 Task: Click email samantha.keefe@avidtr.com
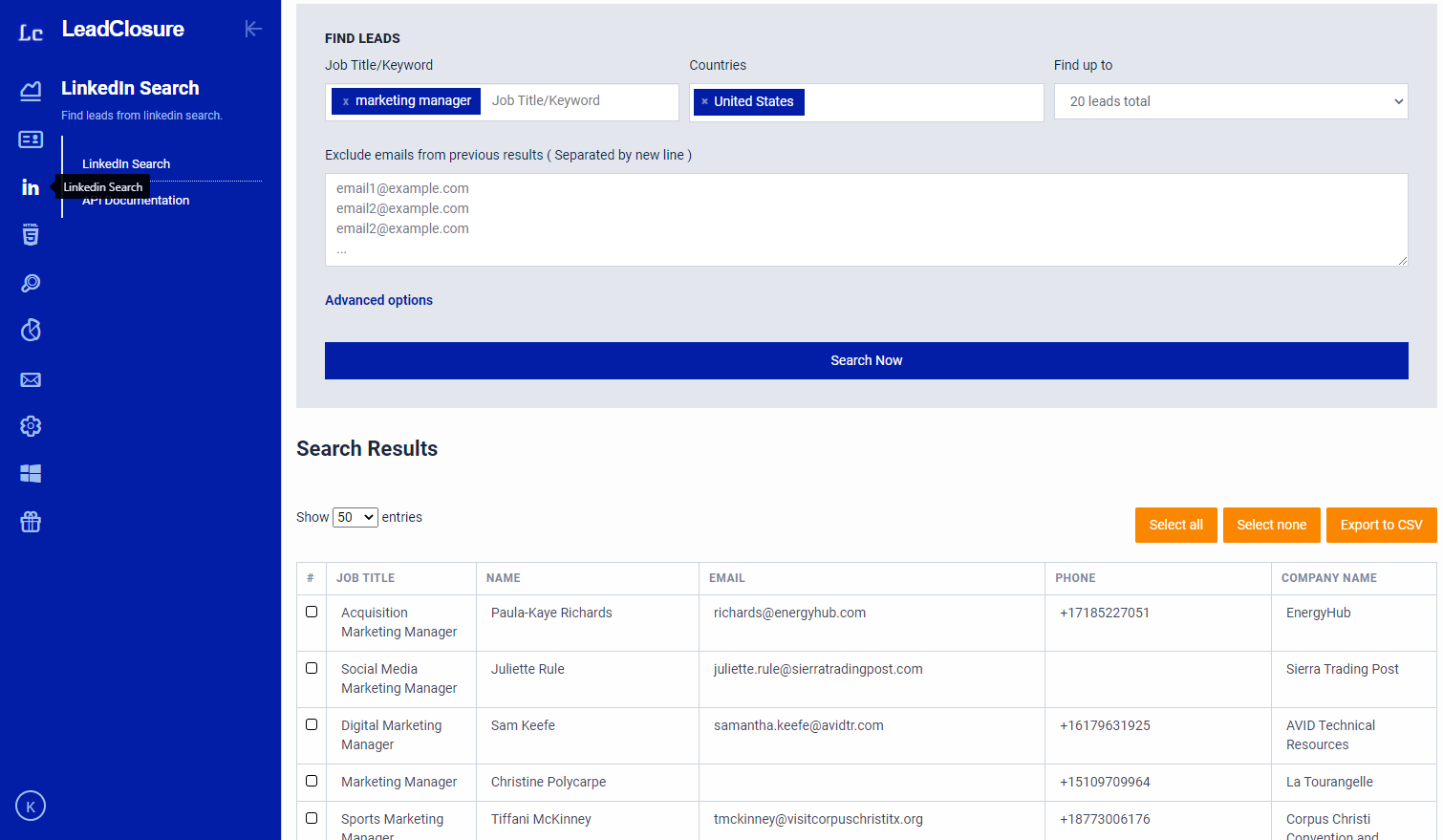point(799,725)
